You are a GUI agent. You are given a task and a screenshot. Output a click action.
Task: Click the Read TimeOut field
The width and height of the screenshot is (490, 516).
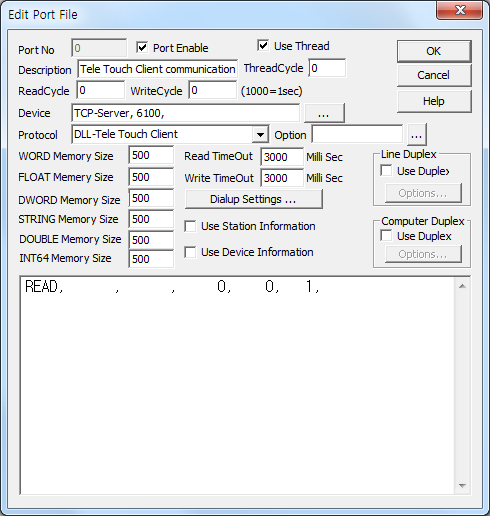tap(282, 157)
